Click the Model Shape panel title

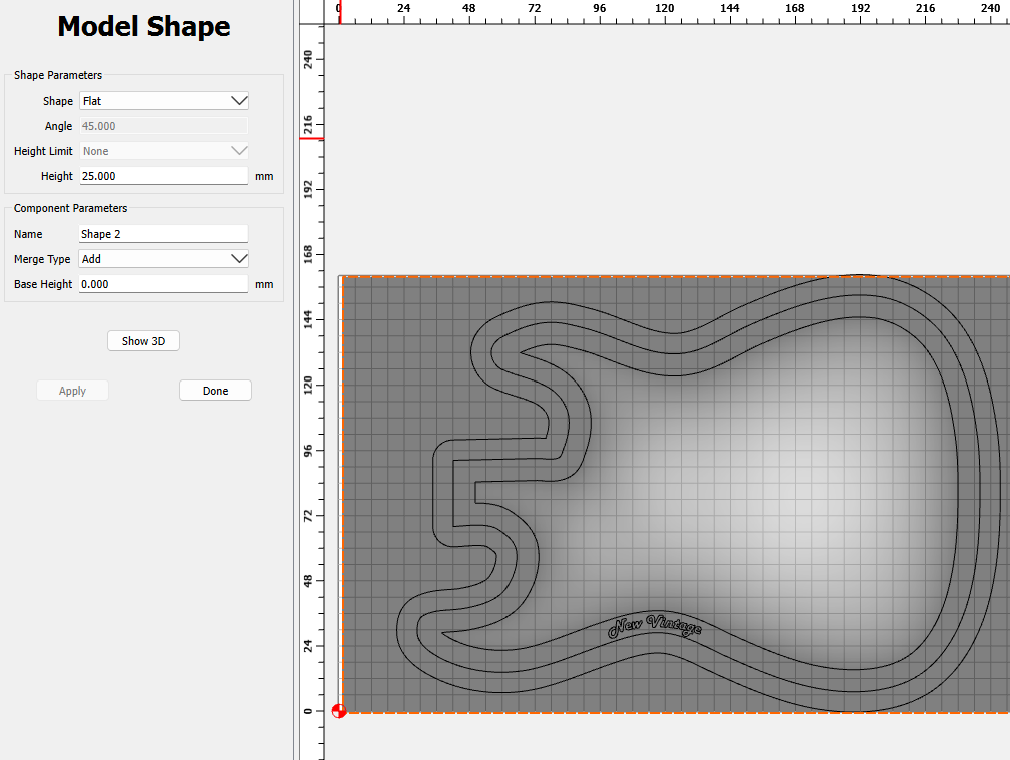(x=144, y=27)
